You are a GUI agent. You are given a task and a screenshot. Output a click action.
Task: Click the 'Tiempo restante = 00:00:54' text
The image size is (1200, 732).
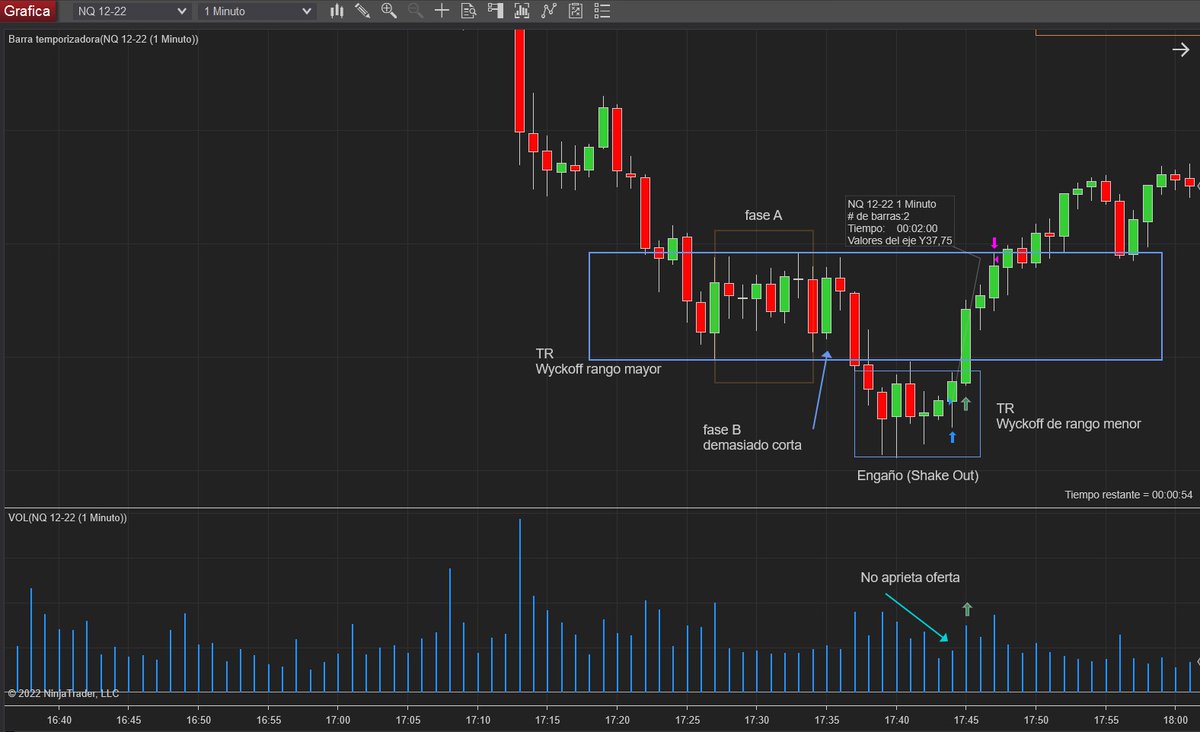[1128, 496]
